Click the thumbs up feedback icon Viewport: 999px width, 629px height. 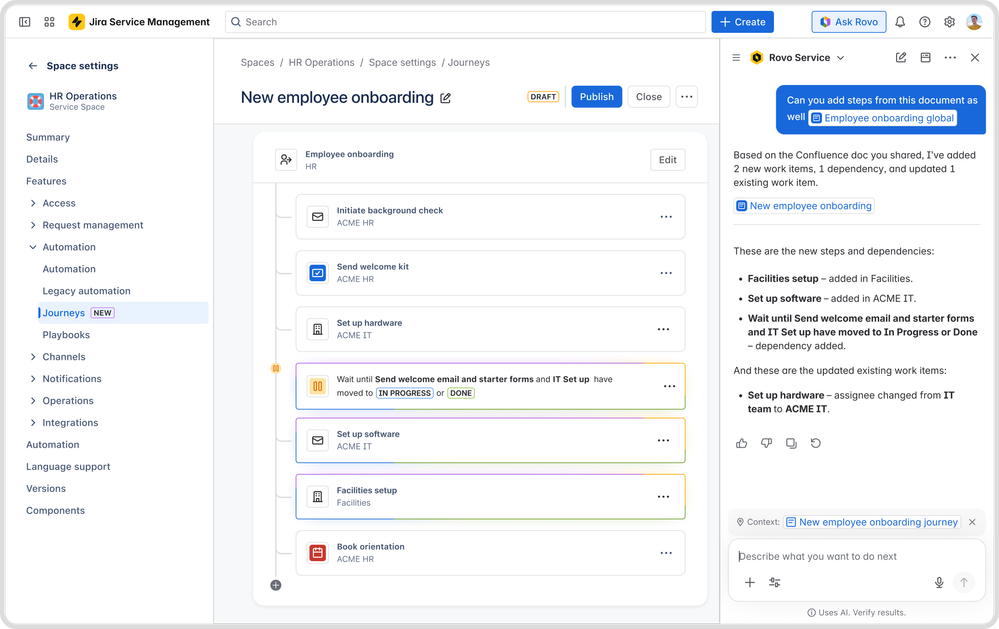click(742, 443)
